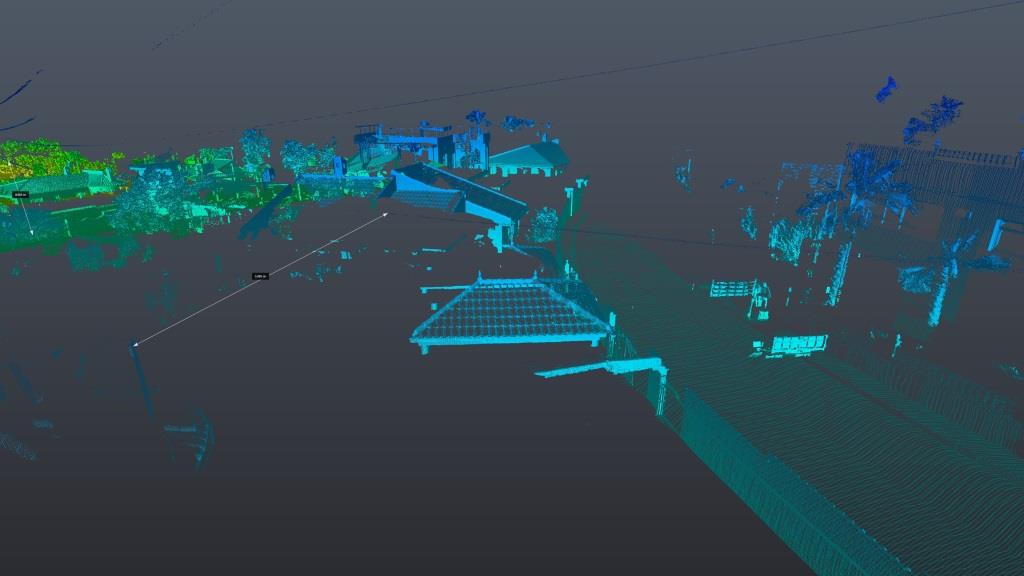Click the bottom arrowhead of the short measurement
Viewport: 1024px width, 576px height.
point(31,234)
